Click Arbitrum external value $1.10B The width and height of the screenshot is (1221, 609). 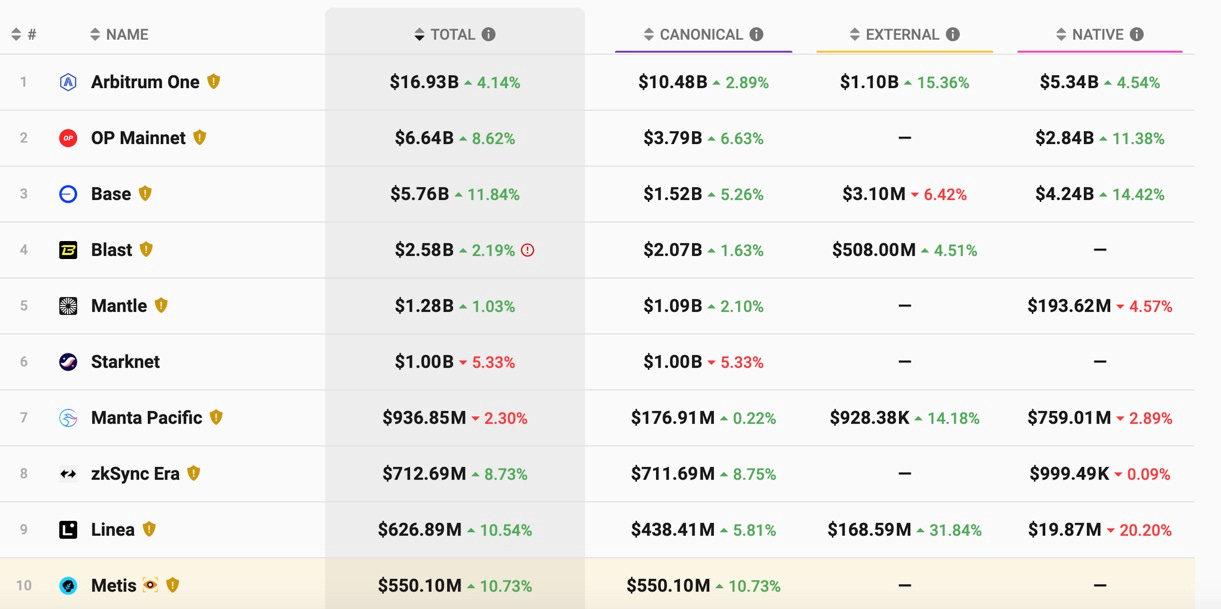click(x=869, y=82)
